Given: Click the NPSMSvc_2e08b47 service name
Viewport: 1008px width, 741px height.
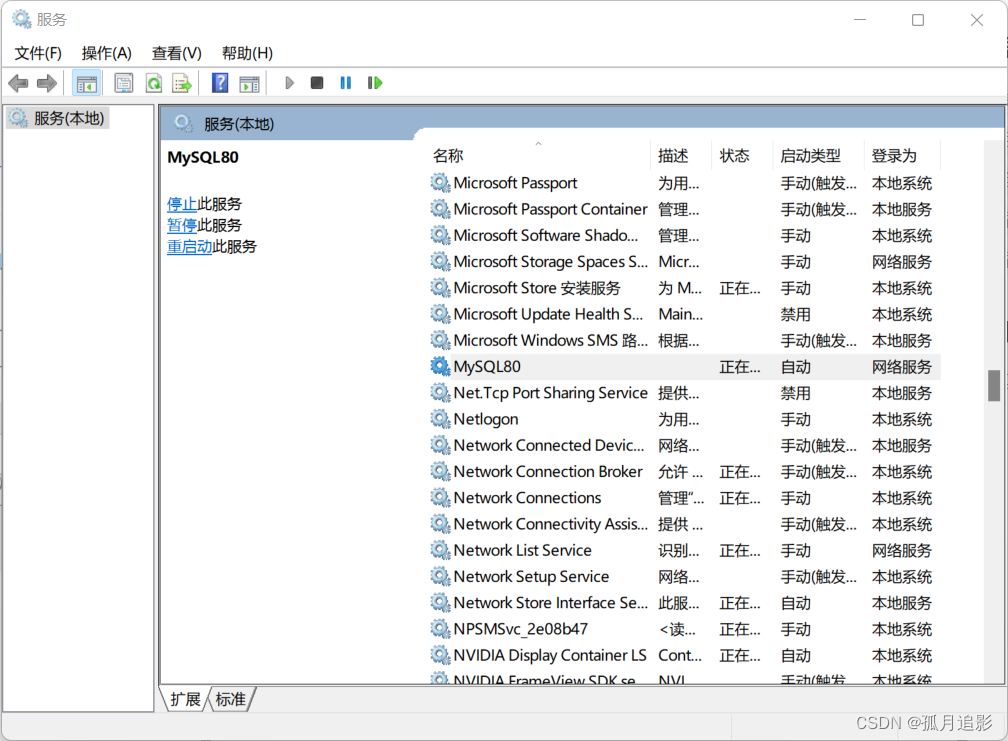Looking at the screenshot, I should point(521,629).
